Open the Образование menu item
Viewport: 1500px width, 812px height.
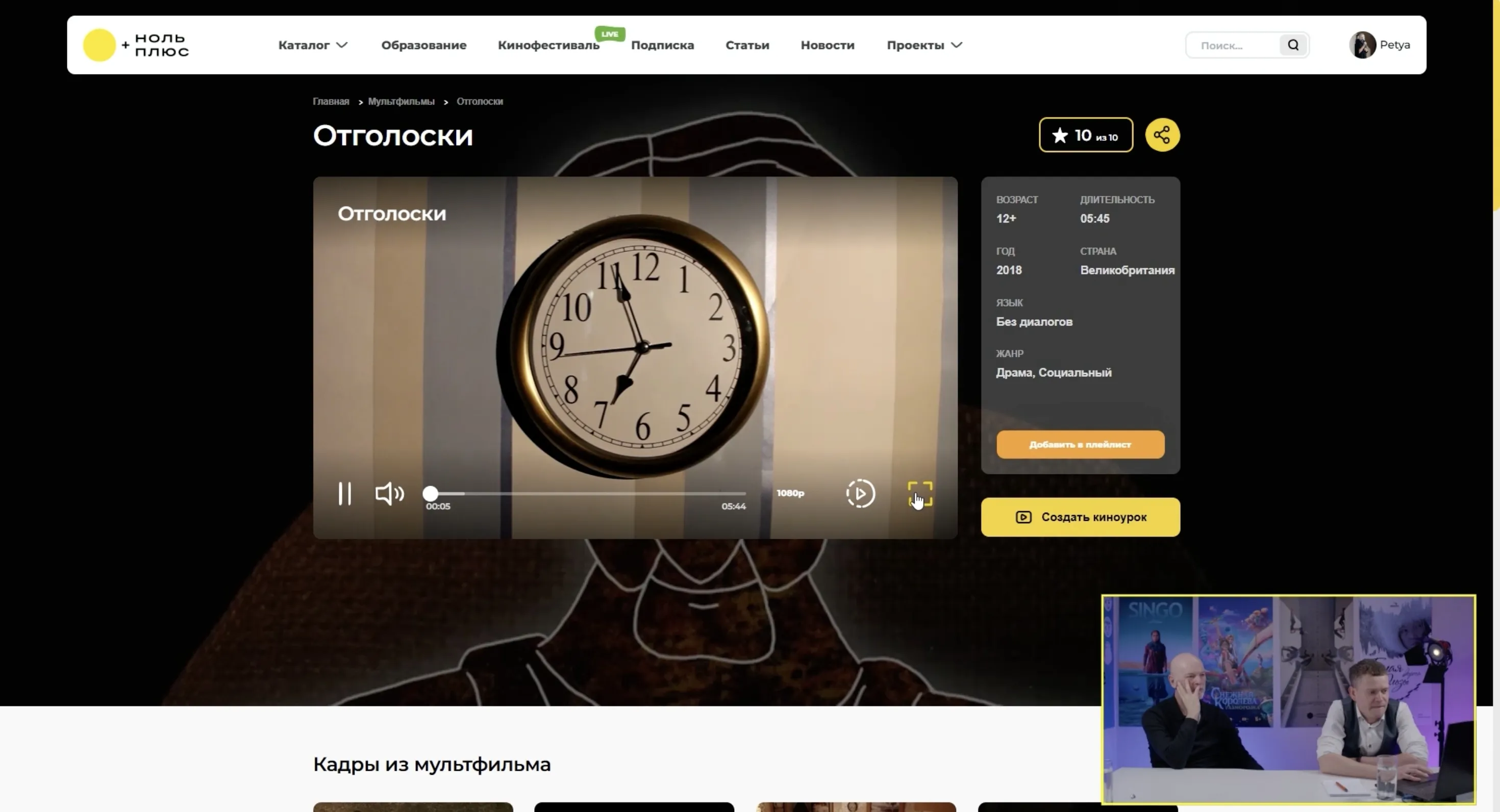tap(423, 45)
